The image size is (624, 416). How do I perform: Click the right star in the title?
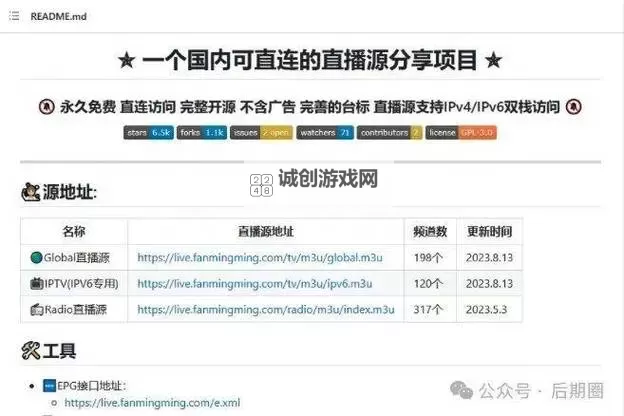(493, 61)
